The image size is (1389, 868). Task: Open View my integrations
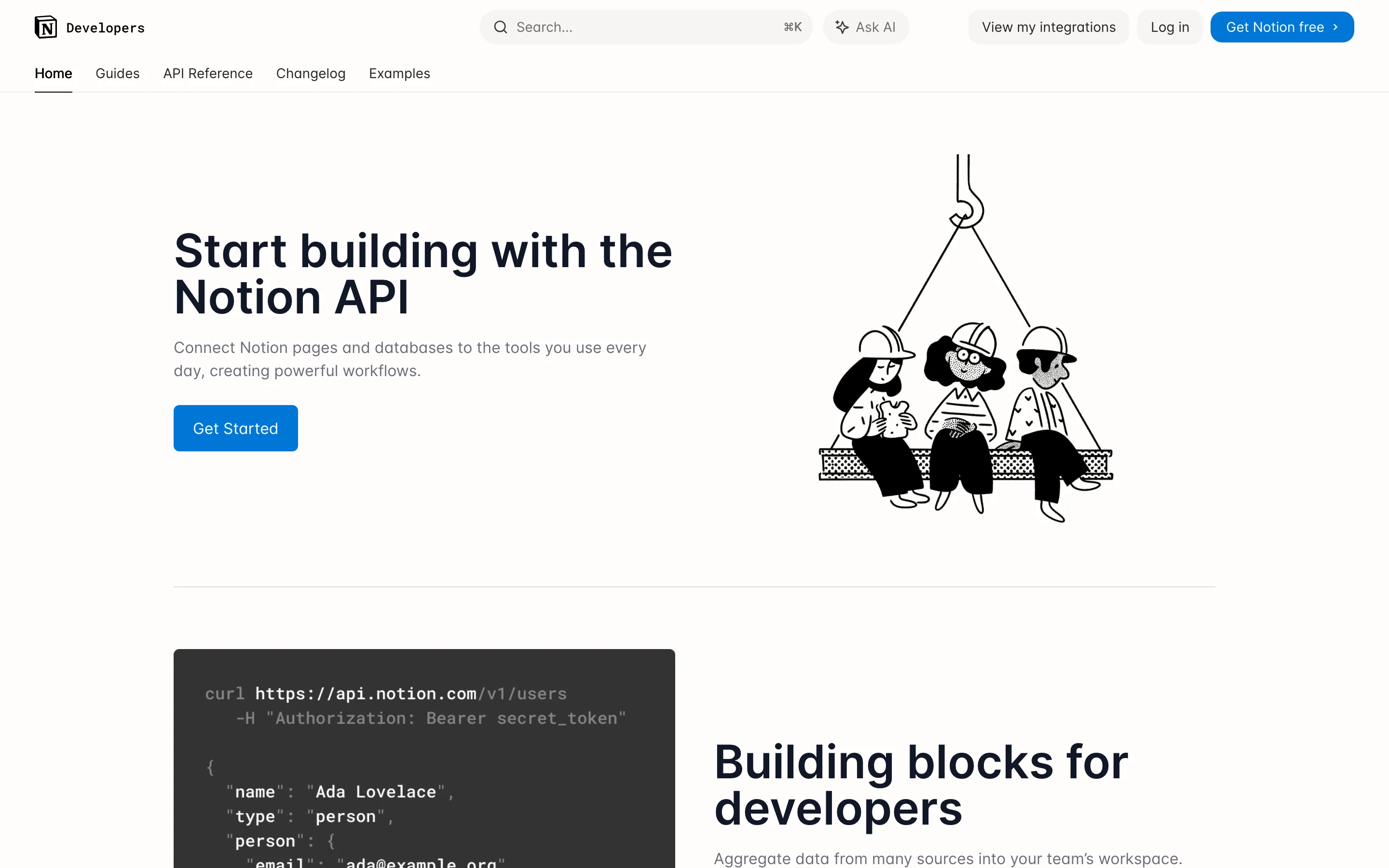tap(1048, 27)
